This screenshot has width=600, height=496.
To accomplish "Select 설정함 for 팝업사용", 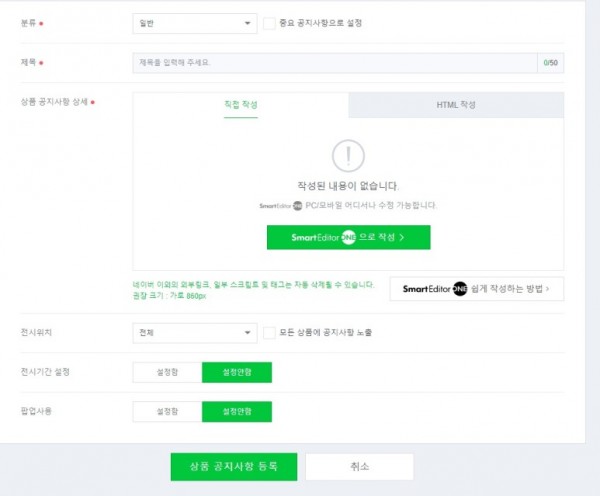I will 167,411.
